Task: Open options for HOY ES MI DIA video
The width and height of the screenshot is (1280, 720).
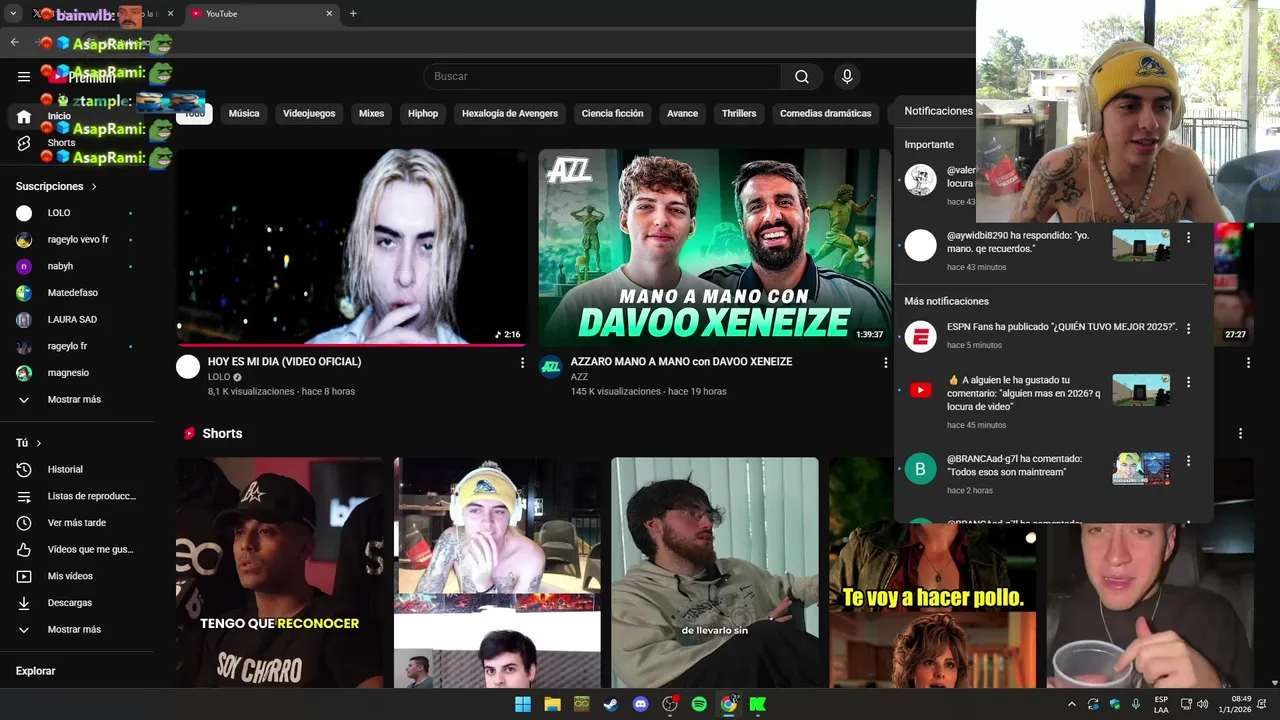Action: tap(522, 363)
